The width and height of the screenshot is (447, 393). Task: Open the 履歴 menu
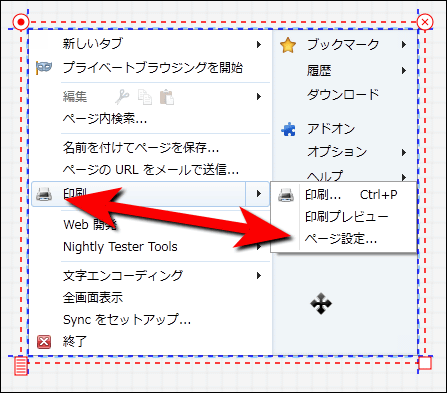319,71
